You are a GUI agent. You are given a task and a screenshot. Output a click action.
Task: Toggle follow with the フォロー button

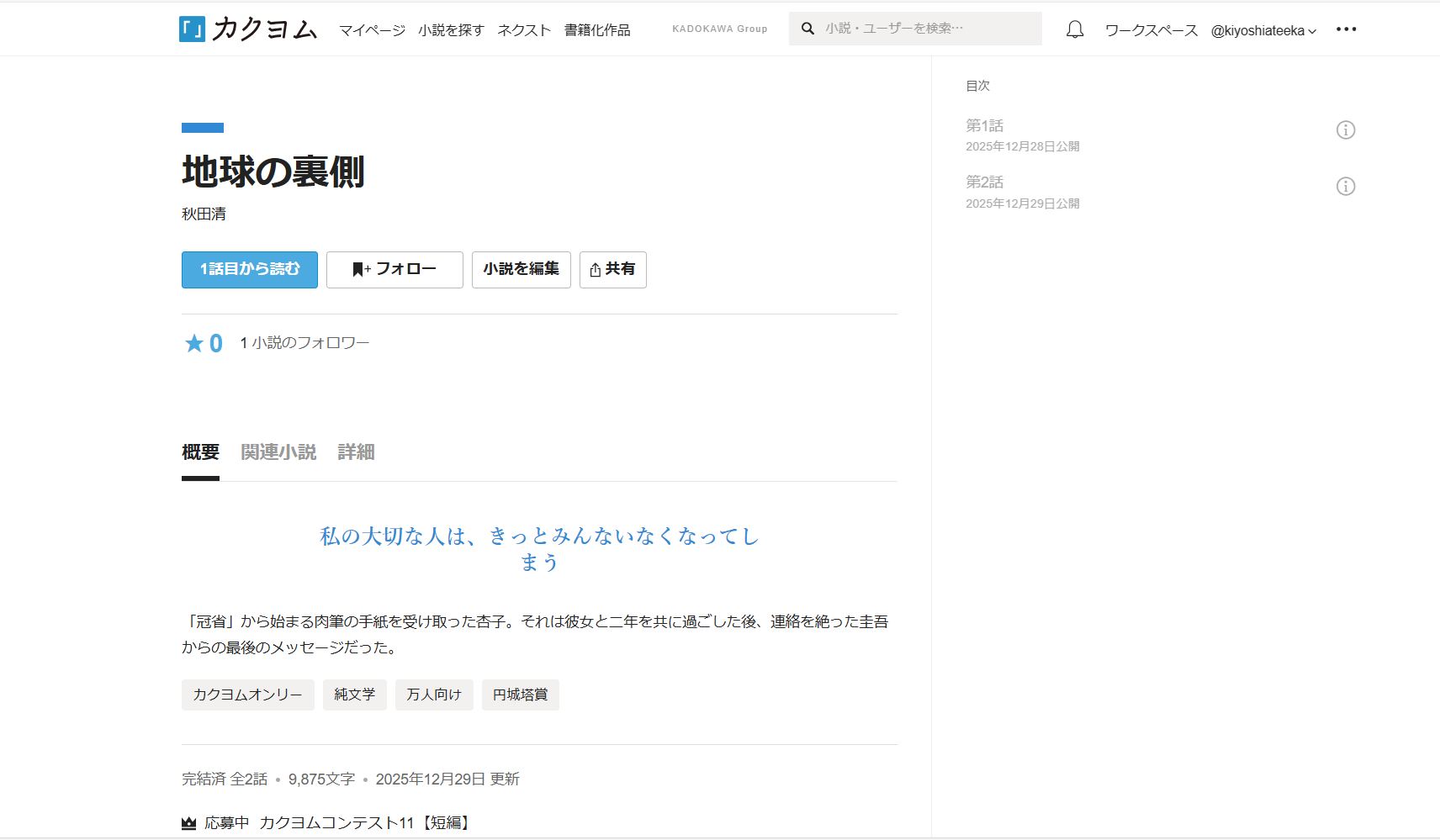tap(394, 270)
